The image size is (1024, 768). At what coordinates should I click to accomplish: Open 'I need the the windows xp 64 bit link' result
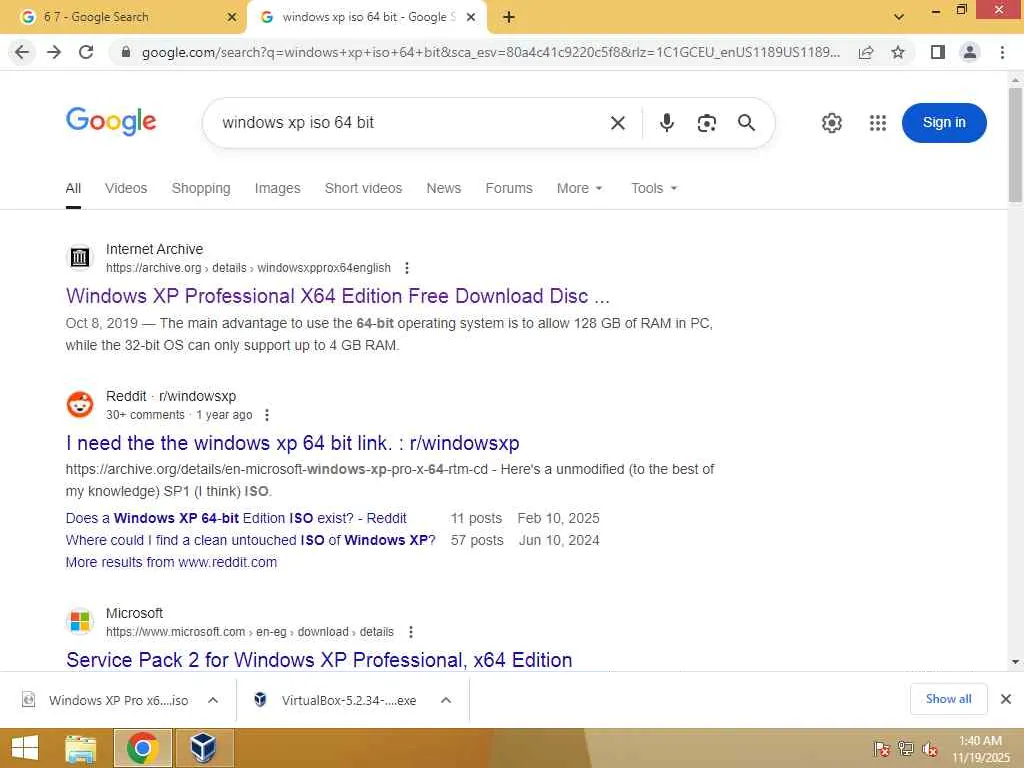coord(293,443)
